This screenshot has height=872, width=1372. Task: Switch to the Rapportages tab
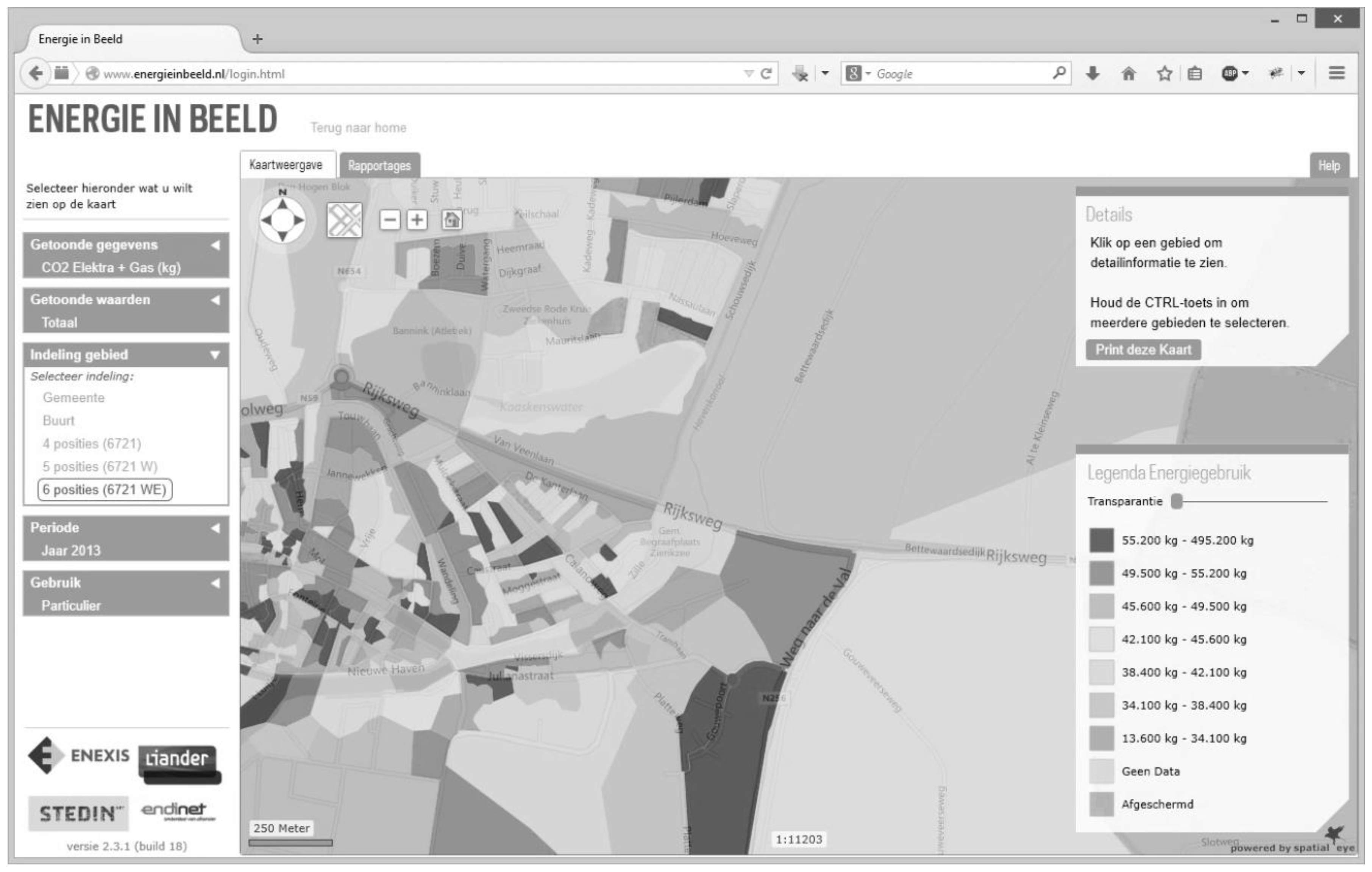[x=379, y=166]
